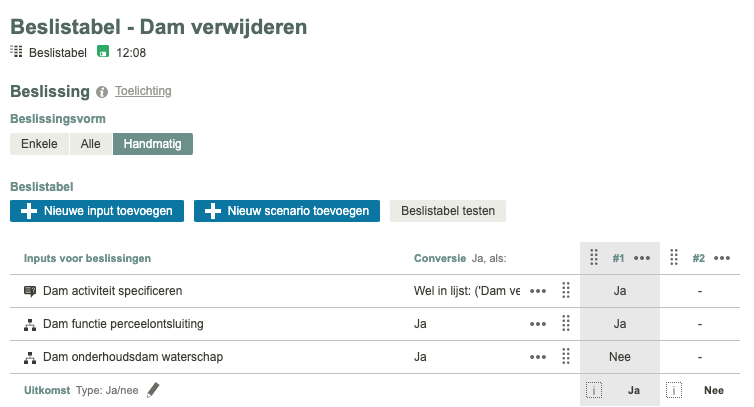Open options for Dam onderhoudsdam waterschap row
The image size is (754, 407).
(538, 356)
